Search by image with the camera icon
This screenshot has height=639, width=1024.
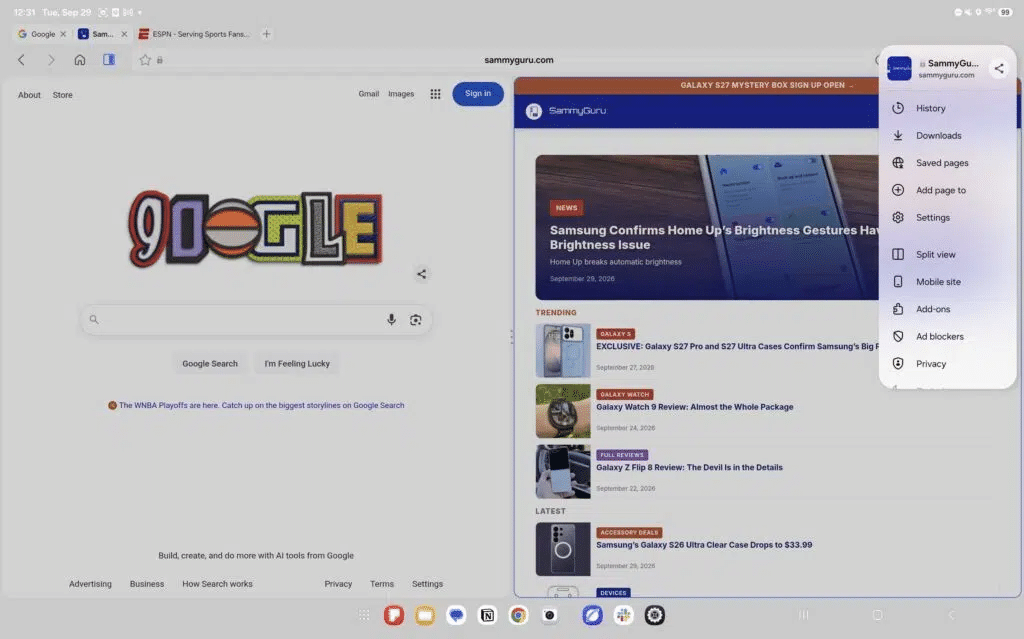click(x=416, y=320)
